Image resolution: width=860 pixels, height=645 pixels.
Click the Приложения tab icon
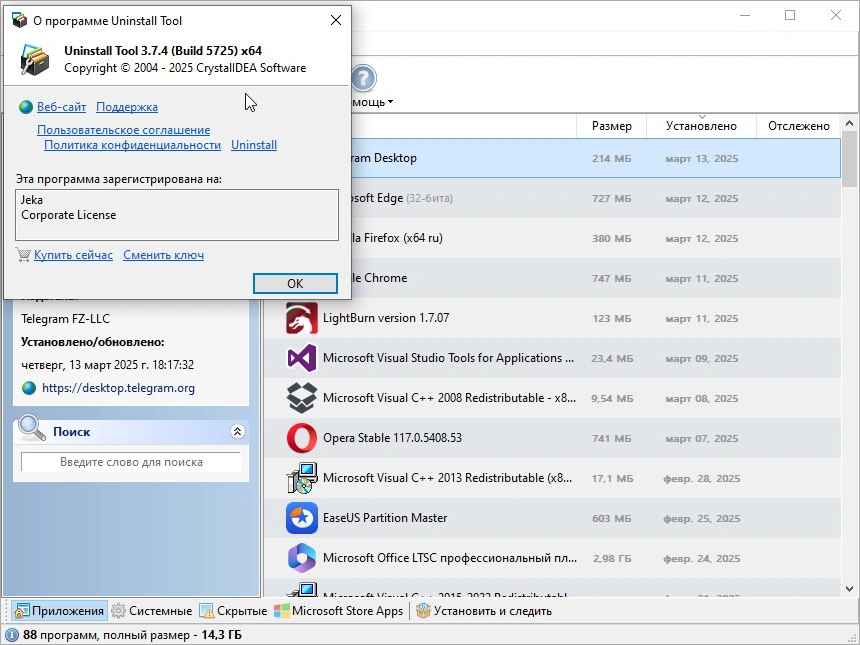(x=22, y=611)
